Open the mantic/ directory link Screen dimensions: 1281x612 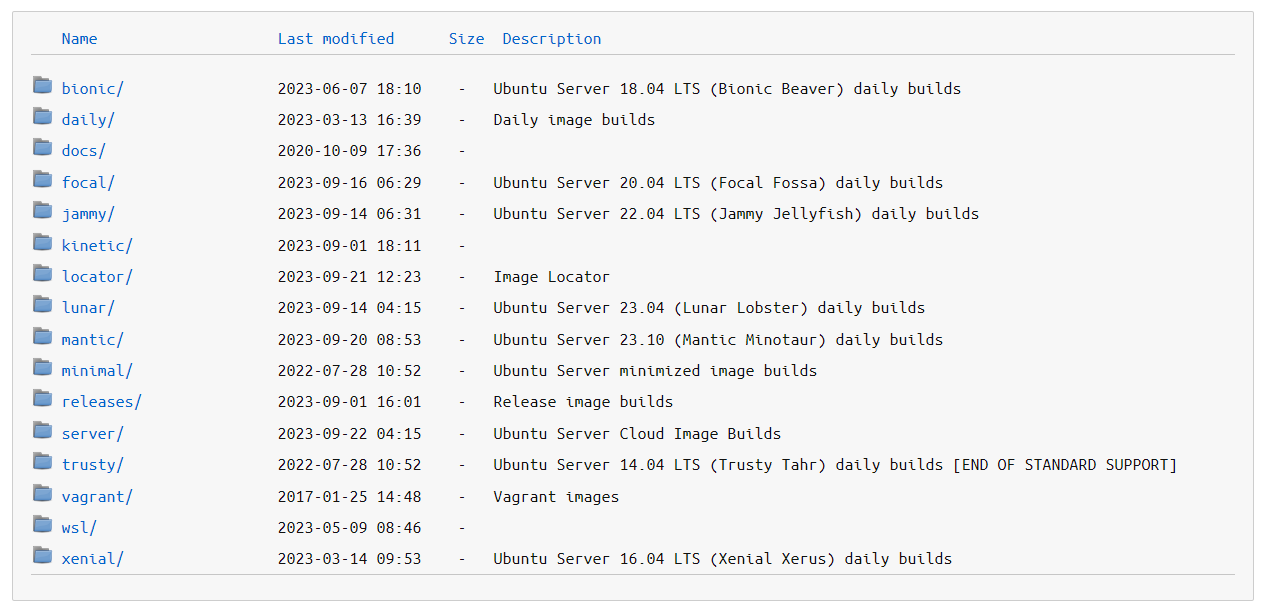(x=93, y=340)
